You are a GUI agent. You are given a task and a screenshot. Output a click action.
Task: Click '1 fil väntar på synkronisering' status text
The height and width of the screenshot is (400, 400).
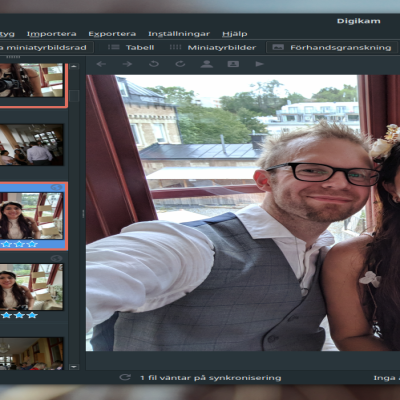(x=211, y=378)
